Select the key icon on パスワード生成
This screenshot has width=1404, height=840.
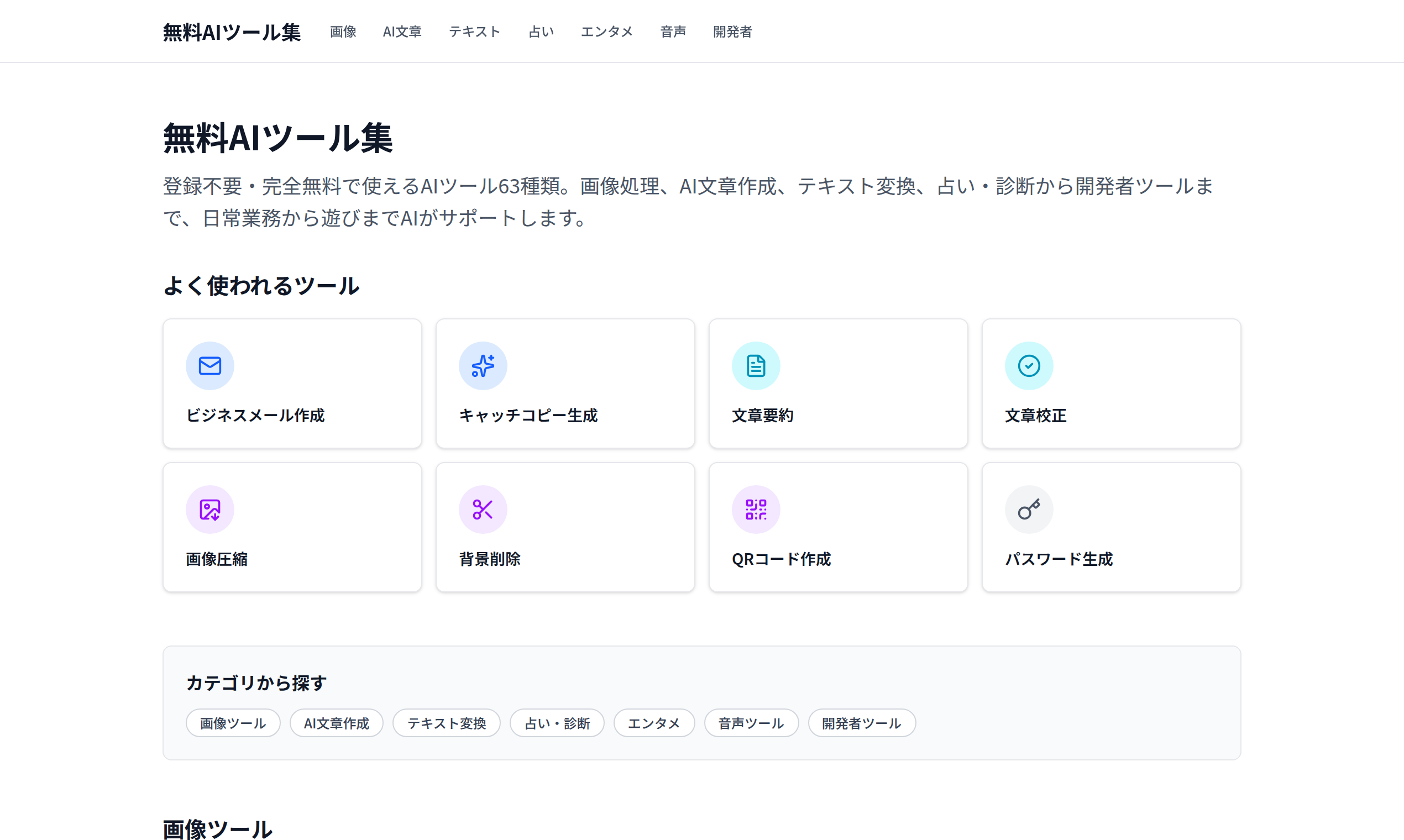coord(1029,509)
